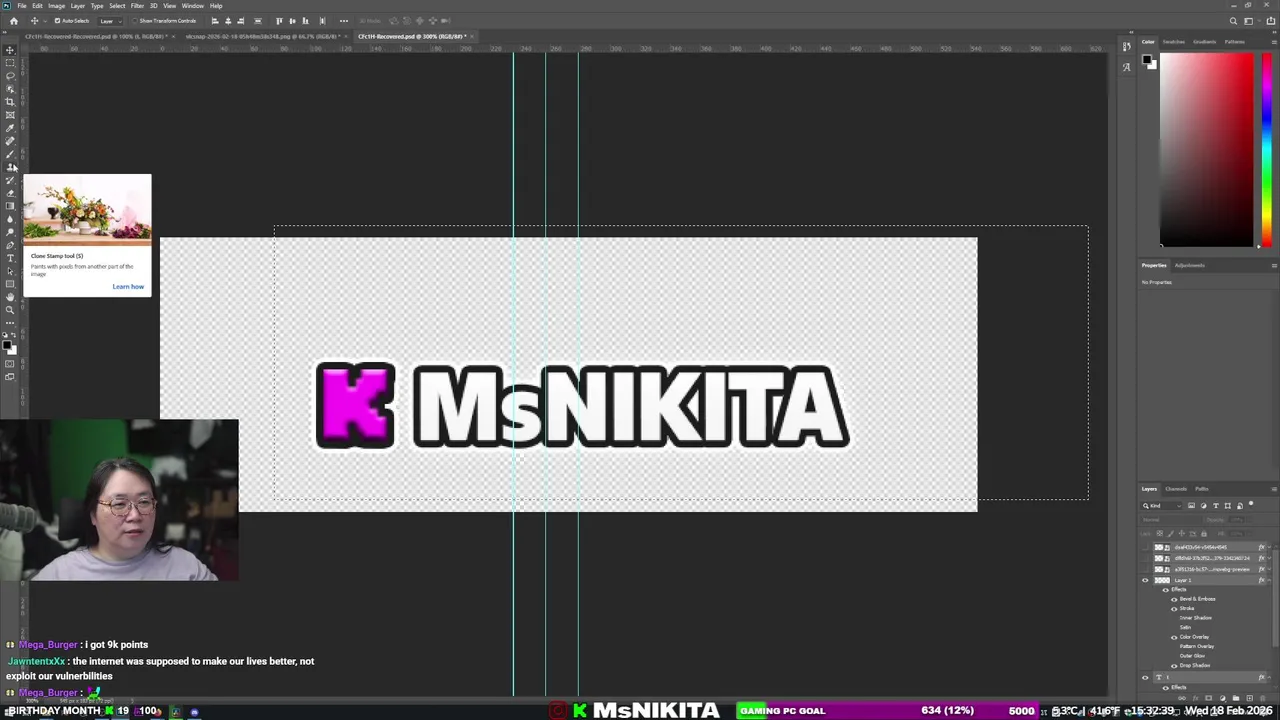Pick a color in the red color field
Viewport: 1280px width, 720px height.
pos(1206,148)
